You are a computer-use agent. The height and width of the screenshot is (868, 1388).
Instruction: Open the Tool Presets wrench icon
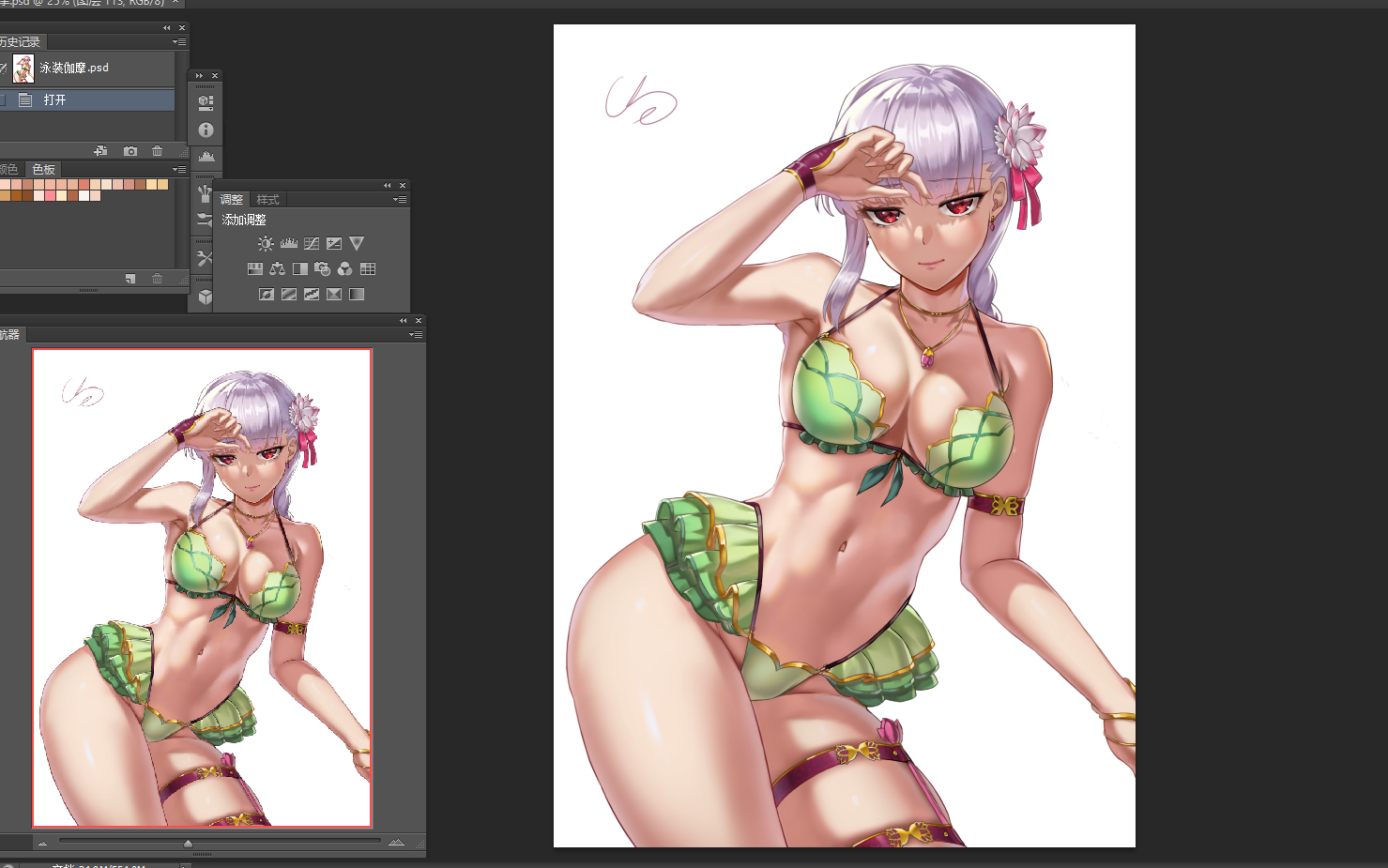205,258
